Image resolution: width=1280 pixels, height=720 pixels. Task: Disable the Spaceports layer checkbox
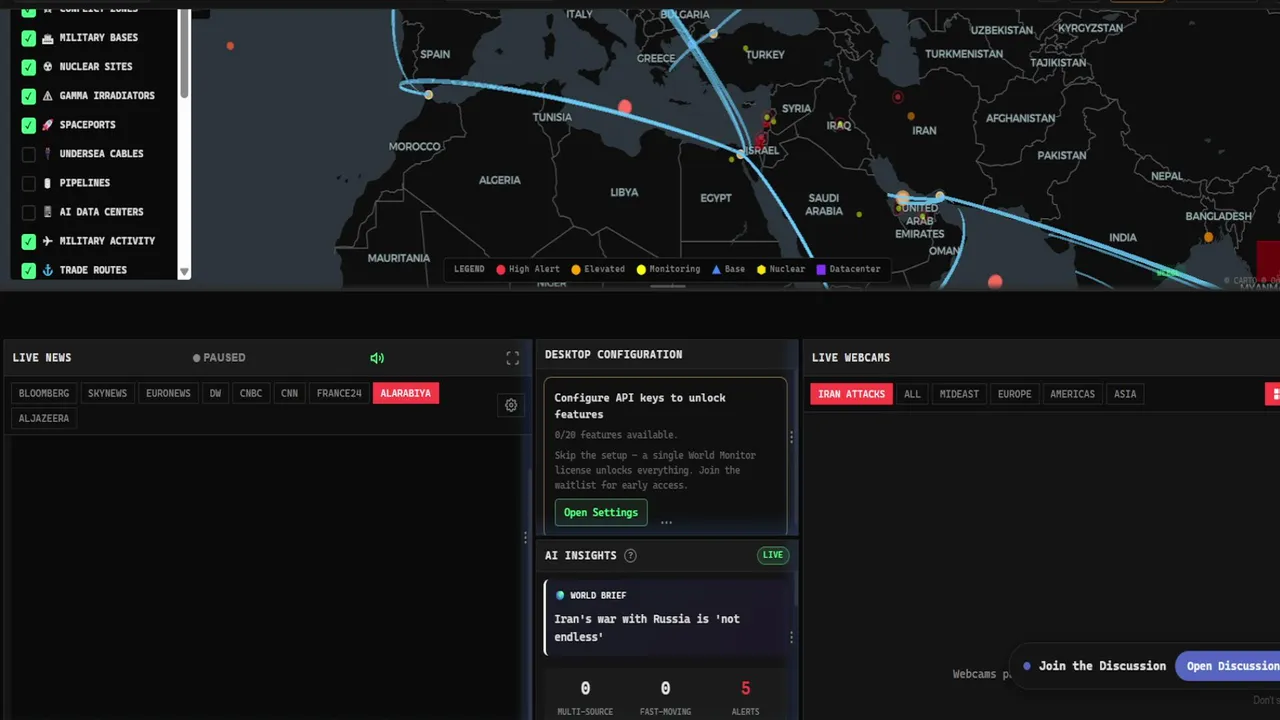[x=29, y=125]
